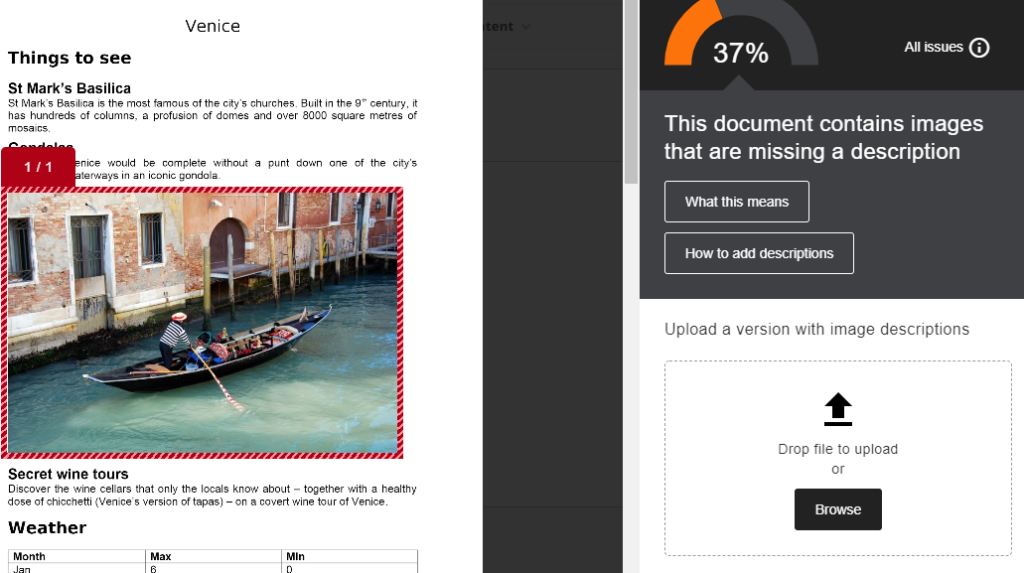Open How to add descriptions guidance
The image size is (1024, 573).
759,254
